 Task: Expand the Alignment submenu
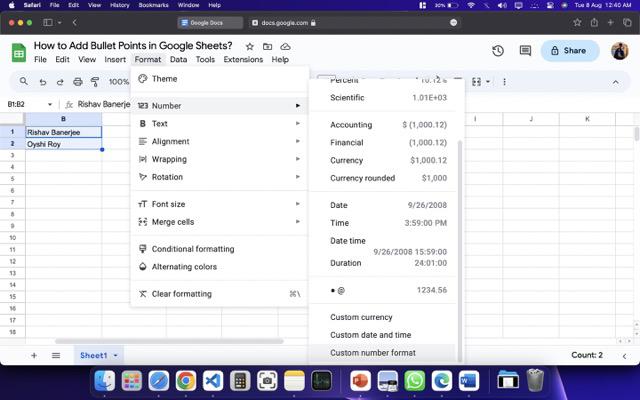coord(219,142)
